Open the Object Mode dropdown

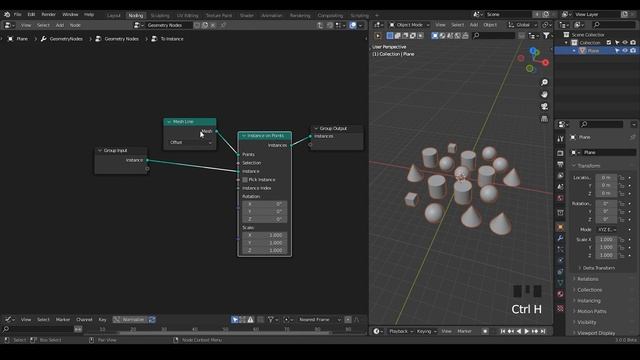click(x=408, y=25)
